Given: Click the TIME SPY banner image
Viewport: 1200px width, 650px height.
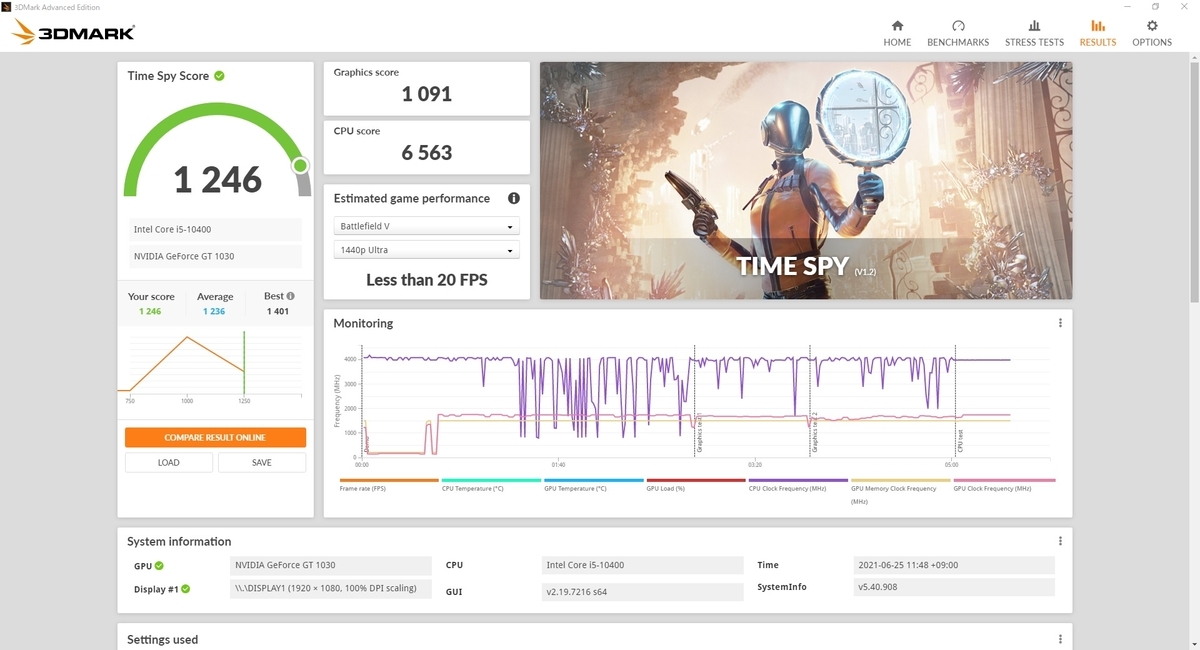Looking at the screenshot, I should (806, 180).
